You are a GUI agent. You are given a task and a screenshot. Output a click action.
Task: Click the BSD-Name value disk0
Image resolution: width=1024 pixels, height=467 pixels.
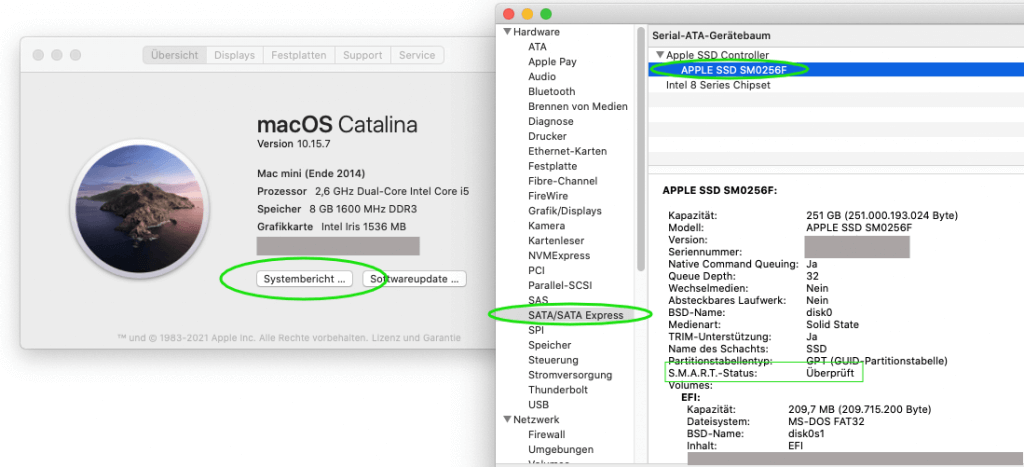pyautogui.click(x=819, y=312)
